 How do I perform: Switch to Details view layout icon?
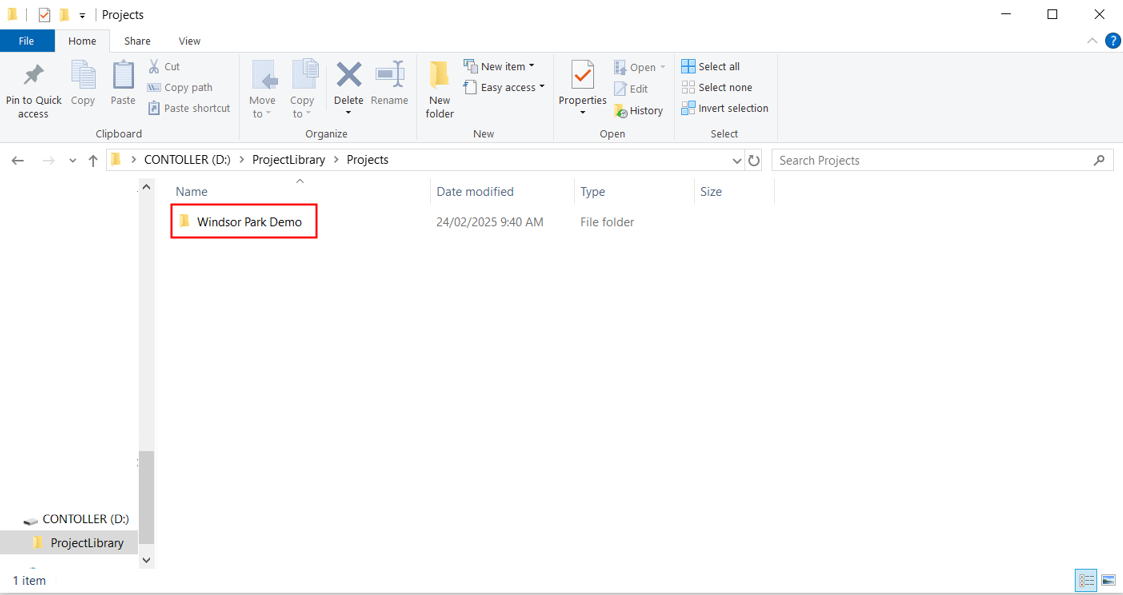pyautogui.click(x=1086, y=580)
